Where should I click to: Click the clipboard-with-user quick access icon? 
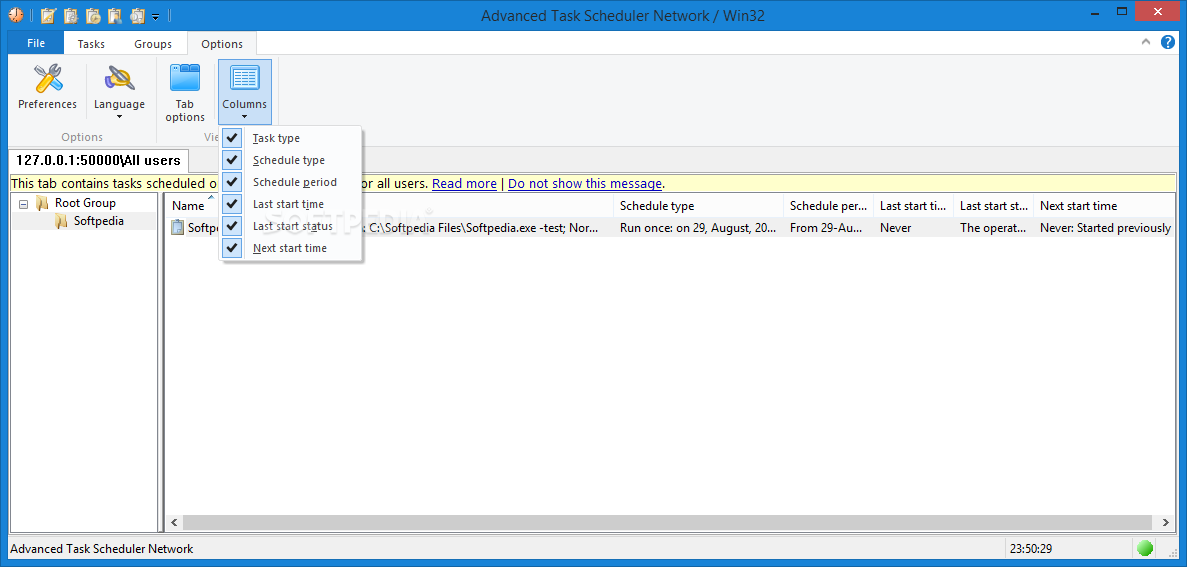115,14
